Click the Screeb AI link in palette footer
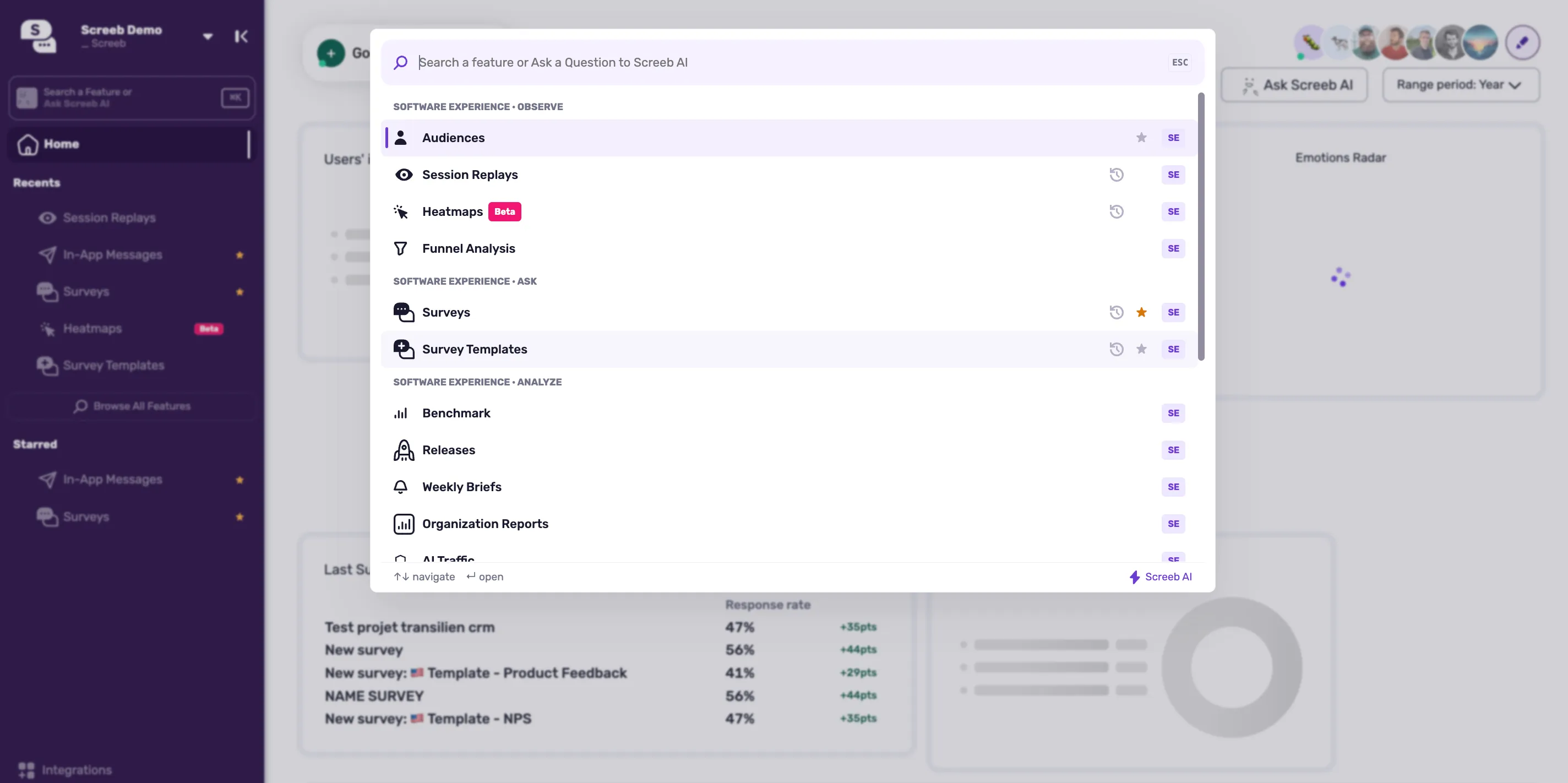The width and height of the screenshot is (1568, 783). tap(1161, 577)
